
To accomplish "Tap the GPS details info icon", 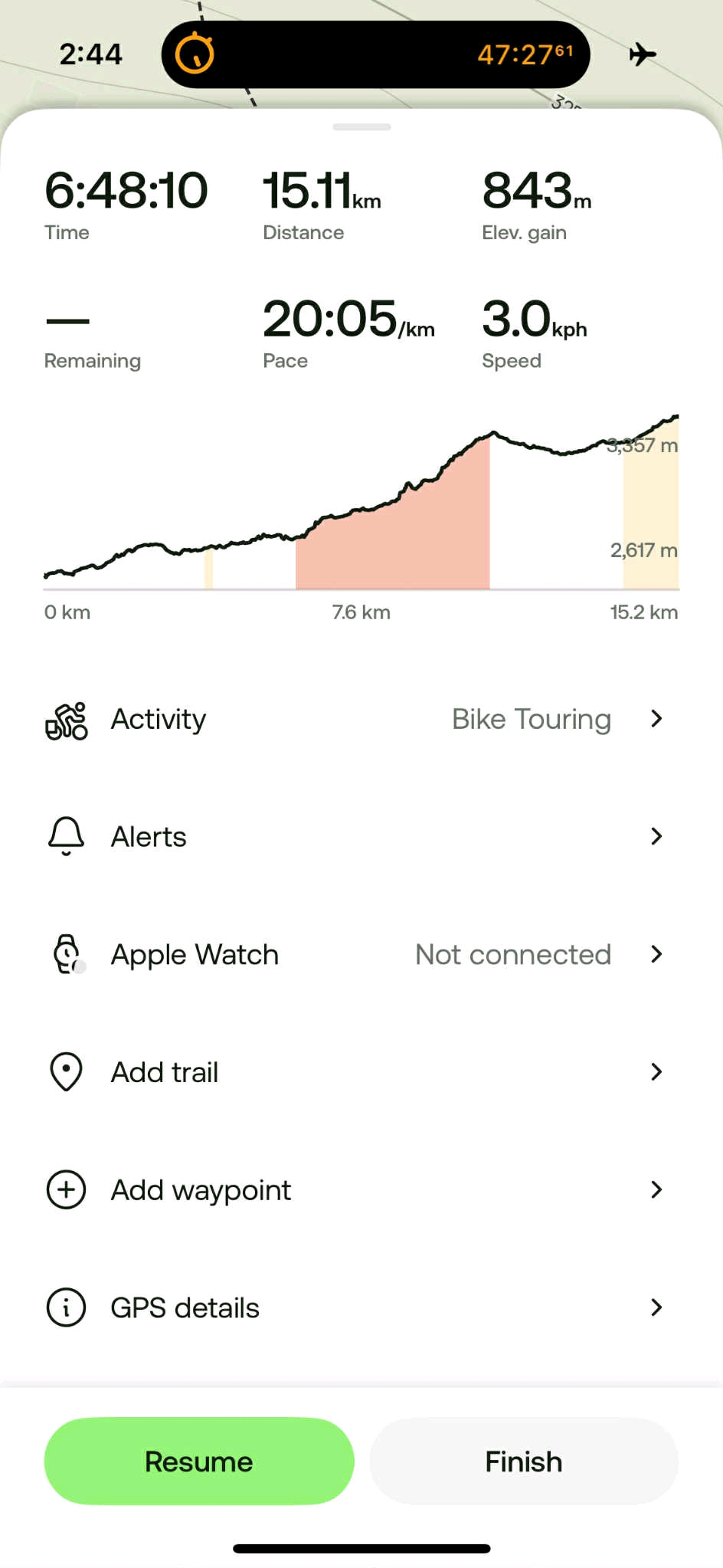I will pos(67,1307).
